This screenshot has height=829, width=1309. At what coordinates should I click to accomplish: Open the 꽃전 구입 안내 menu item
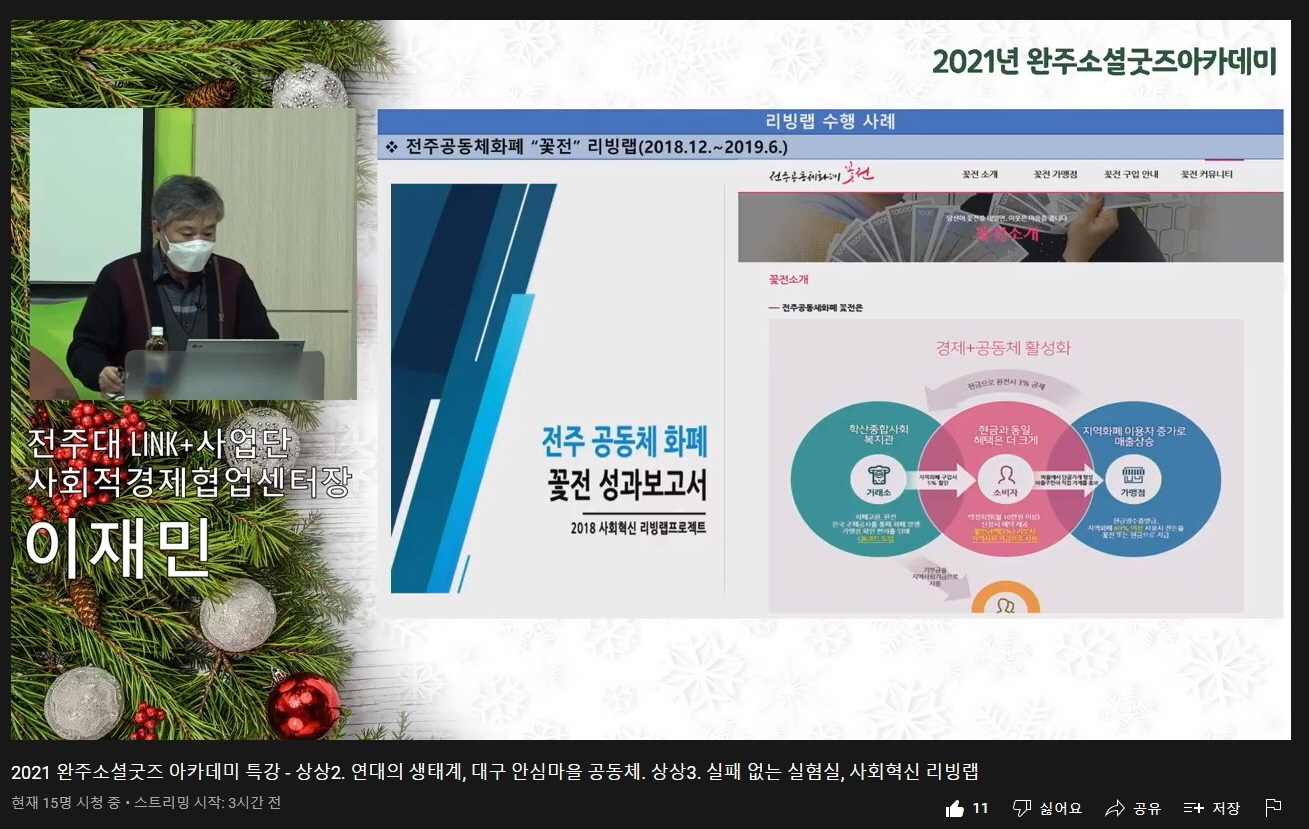click(x=1130, y=174)
